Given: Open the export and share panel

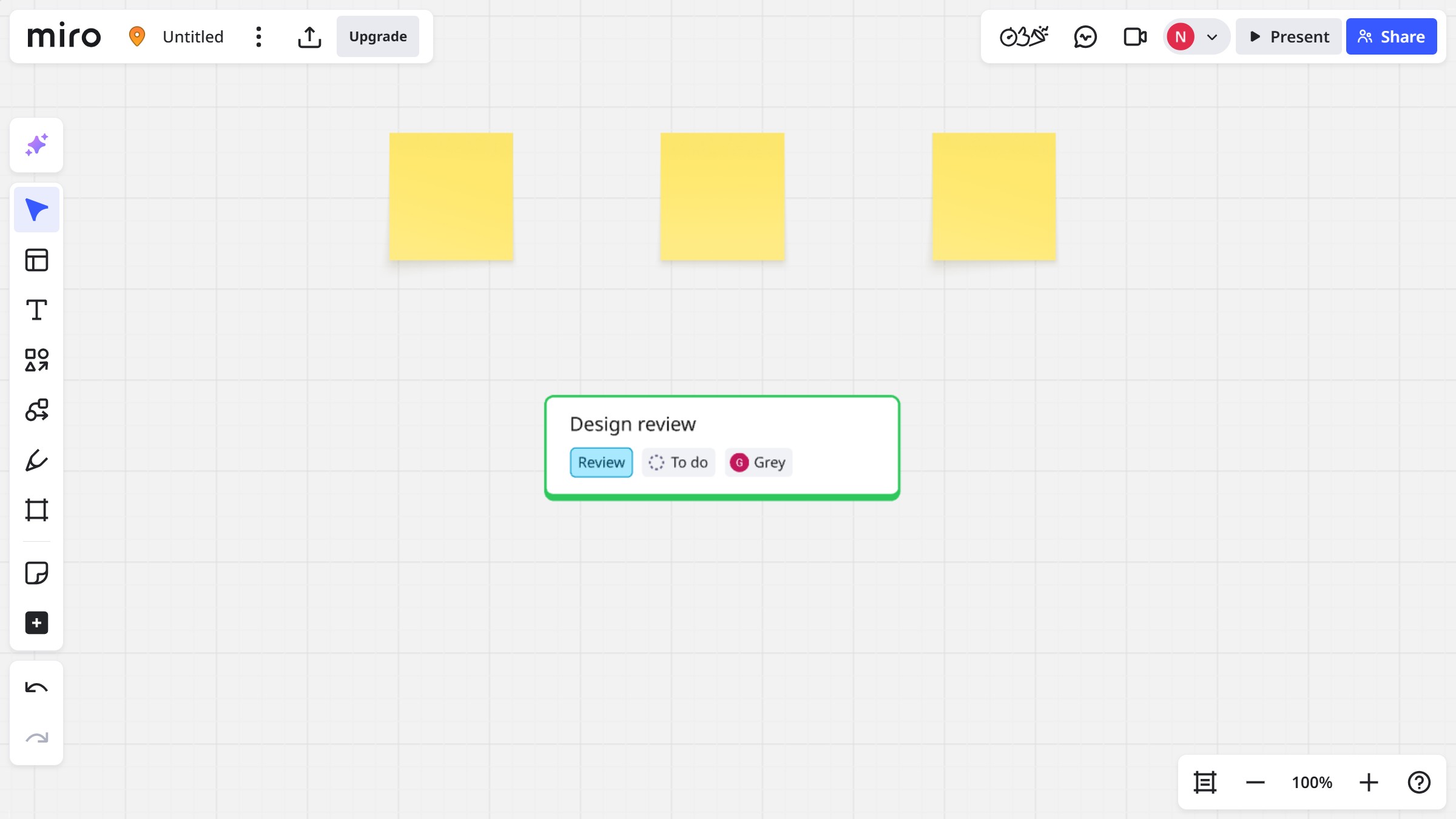Looking at the screenshot, I should tap(309, 36).
